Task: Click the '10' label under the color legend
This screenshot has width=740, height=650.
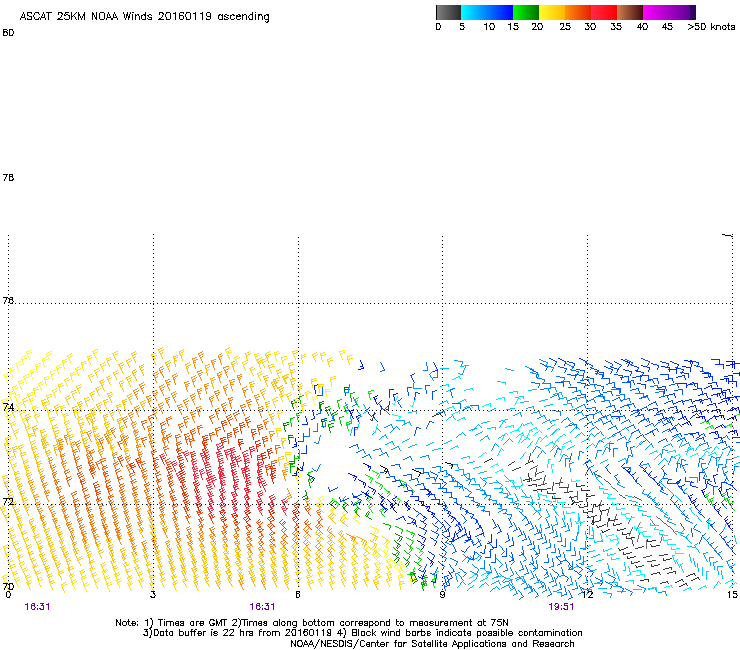Action: 489,27
